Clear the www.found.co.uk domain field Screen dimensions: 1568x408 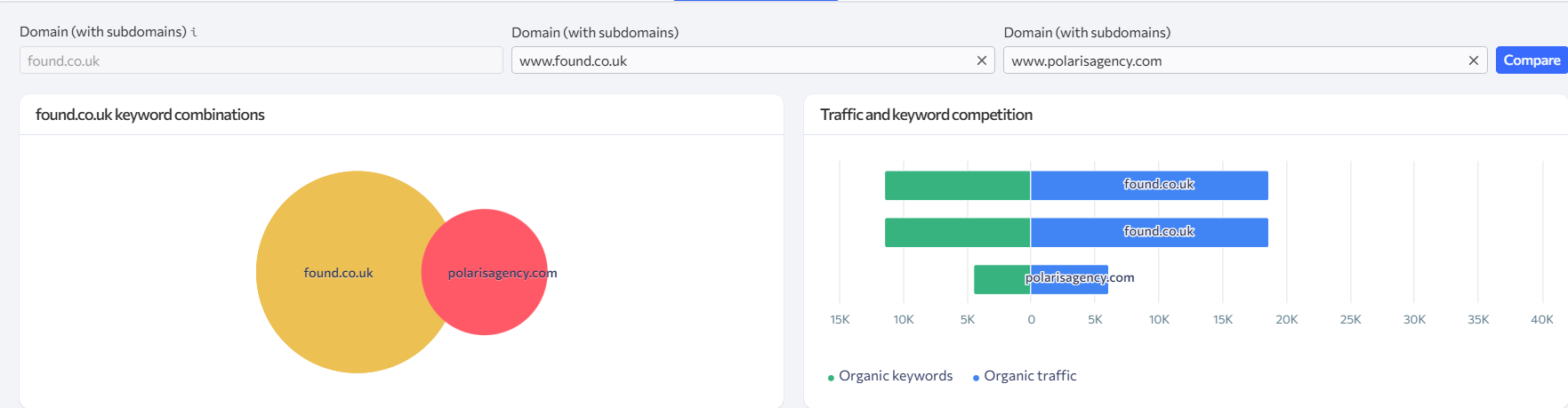tap(981, 60)
